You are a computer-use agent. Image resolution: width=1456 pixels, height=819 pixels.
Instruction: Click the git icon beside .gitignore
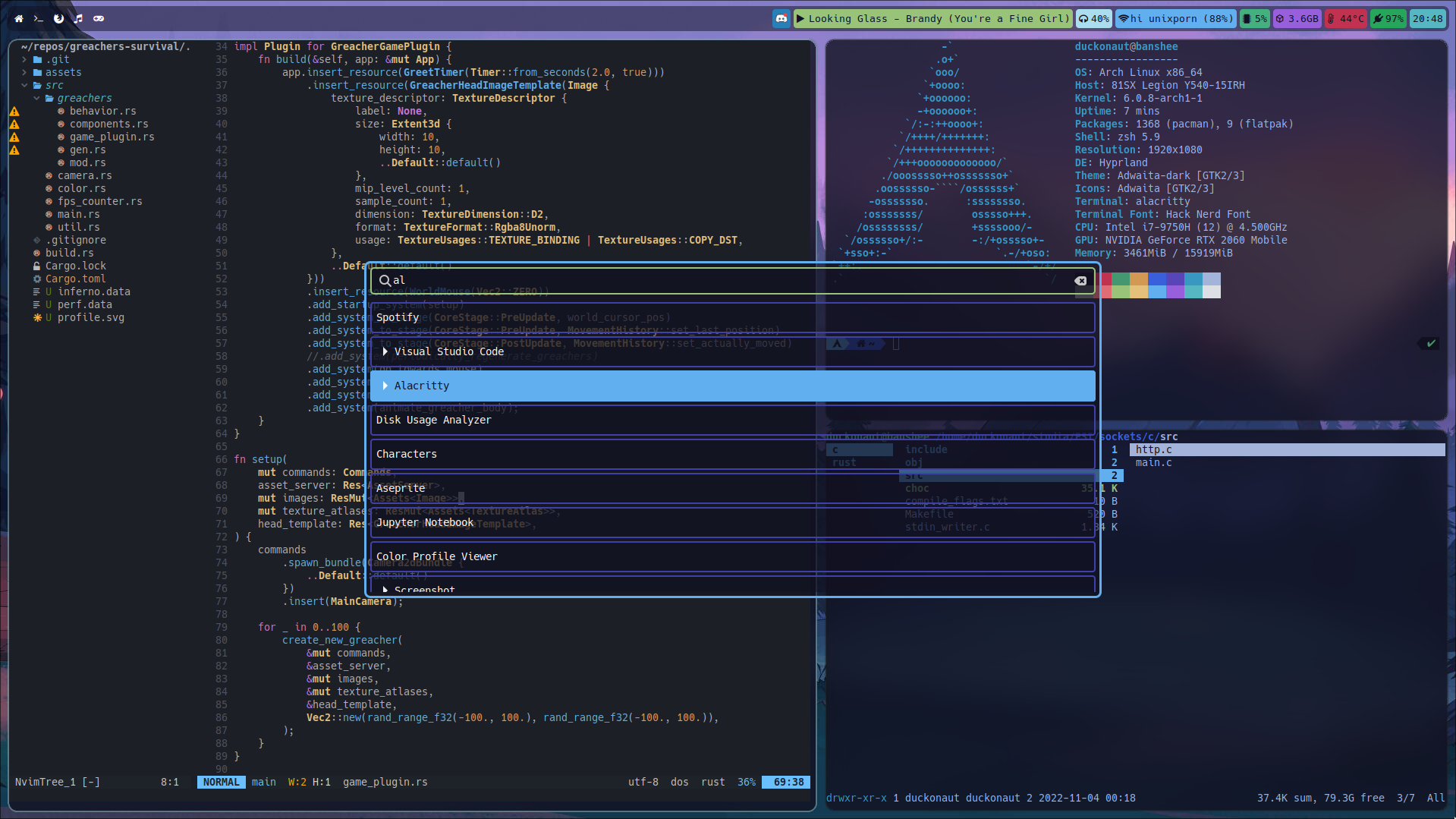pyautogui.click(x=37, y=240)
